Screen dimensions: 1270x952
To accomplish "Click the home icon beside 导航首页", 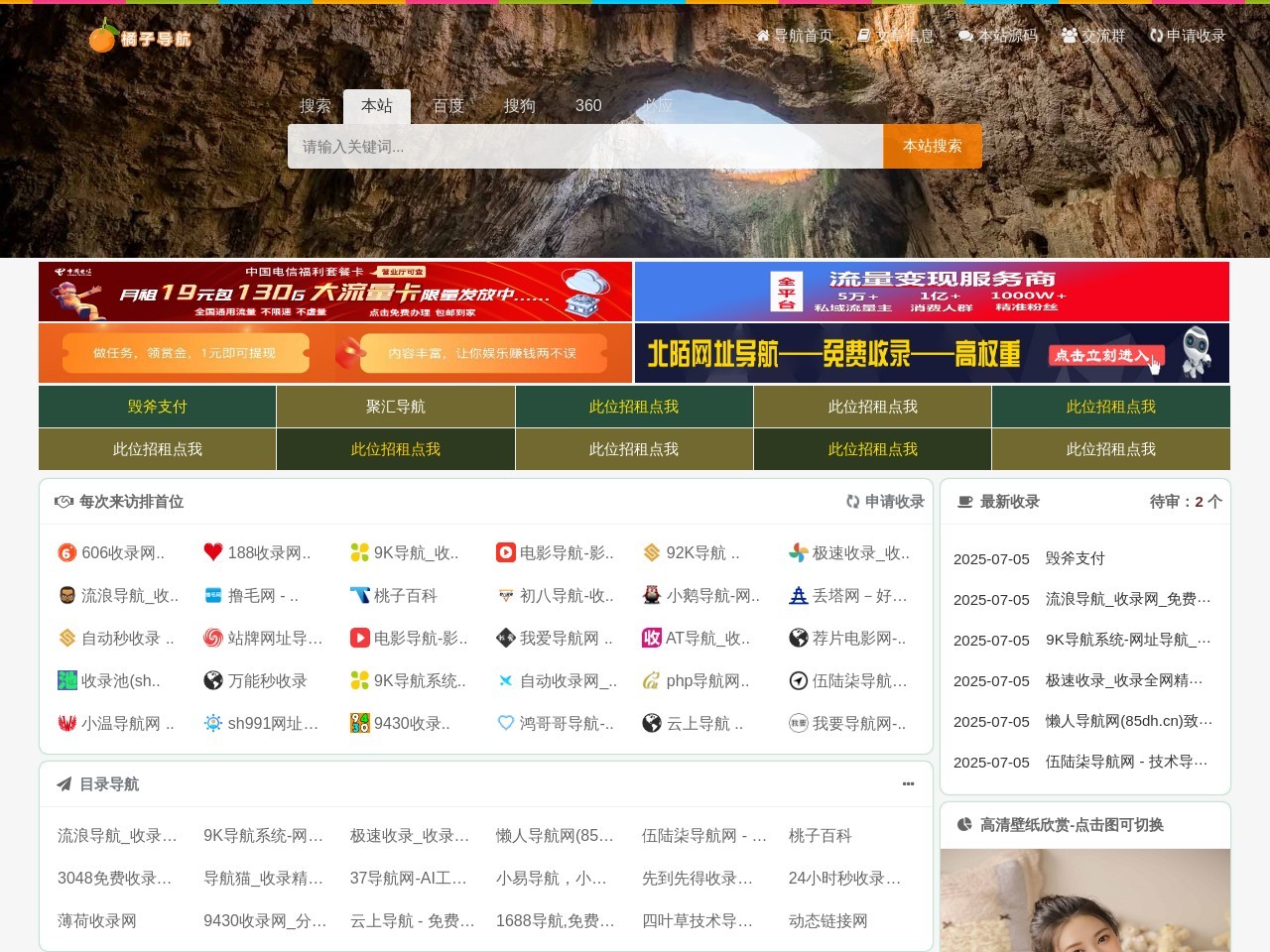I will coord(762,36).
